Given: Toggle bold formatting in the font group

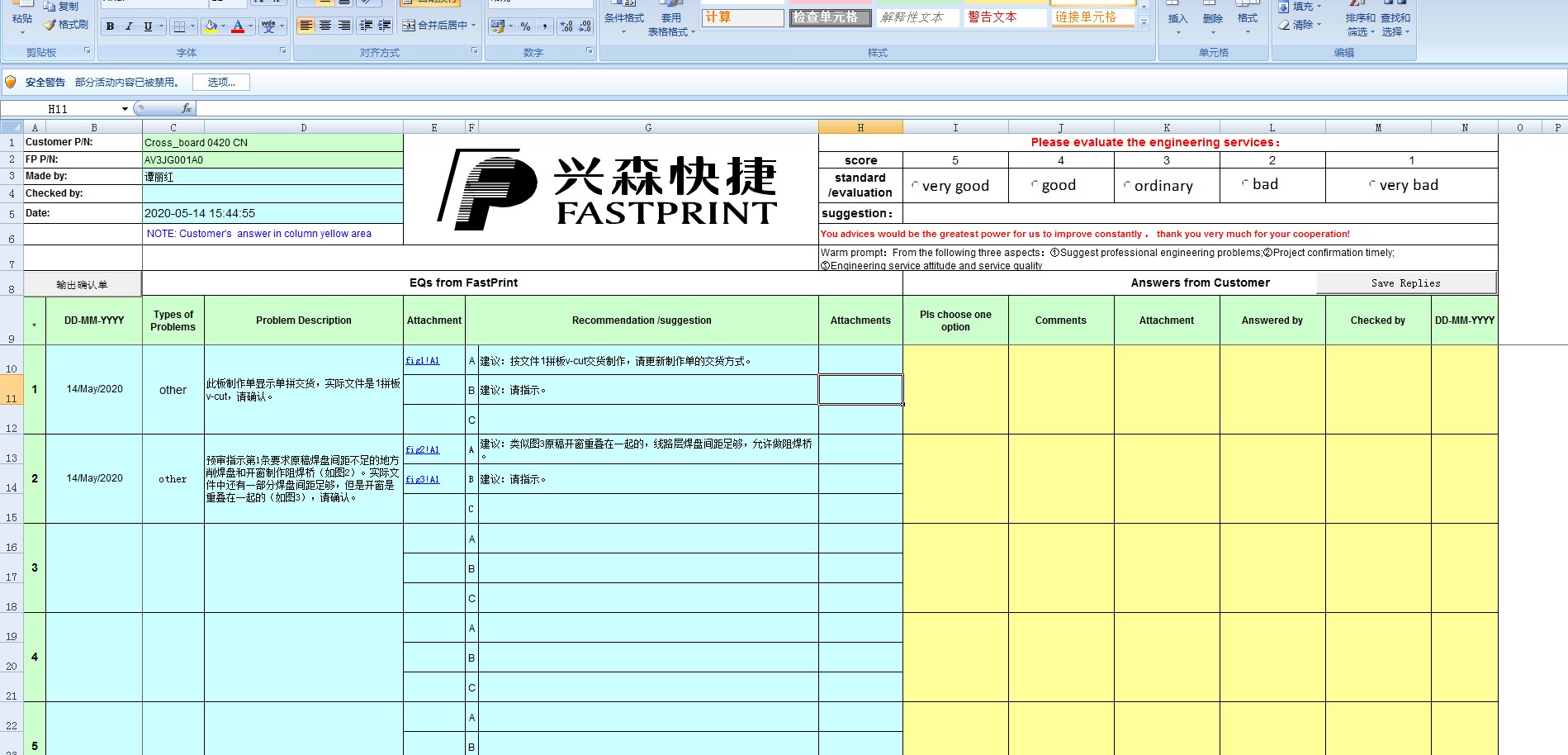Looking at the screenshot, I should pyautogui.click(x=110, y=26).
